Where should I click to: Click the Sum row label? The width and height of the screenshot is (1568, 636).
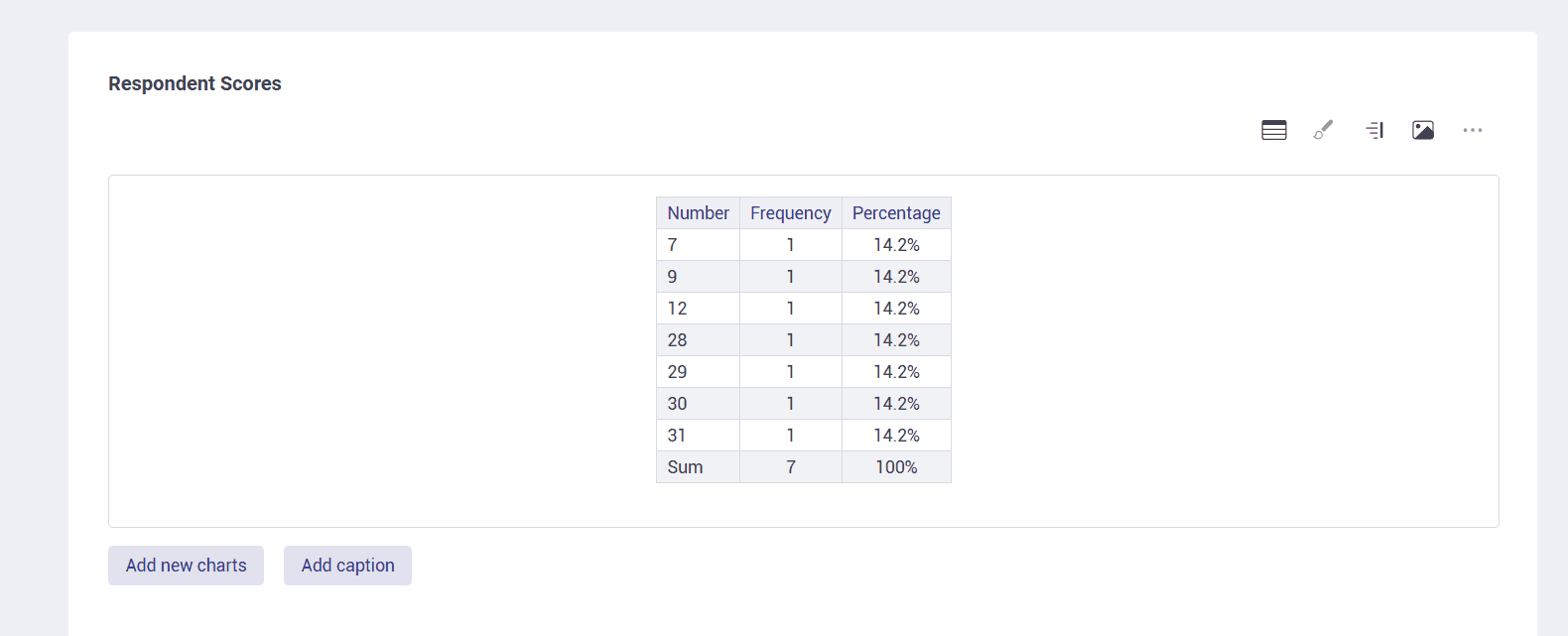pos(698,467)
